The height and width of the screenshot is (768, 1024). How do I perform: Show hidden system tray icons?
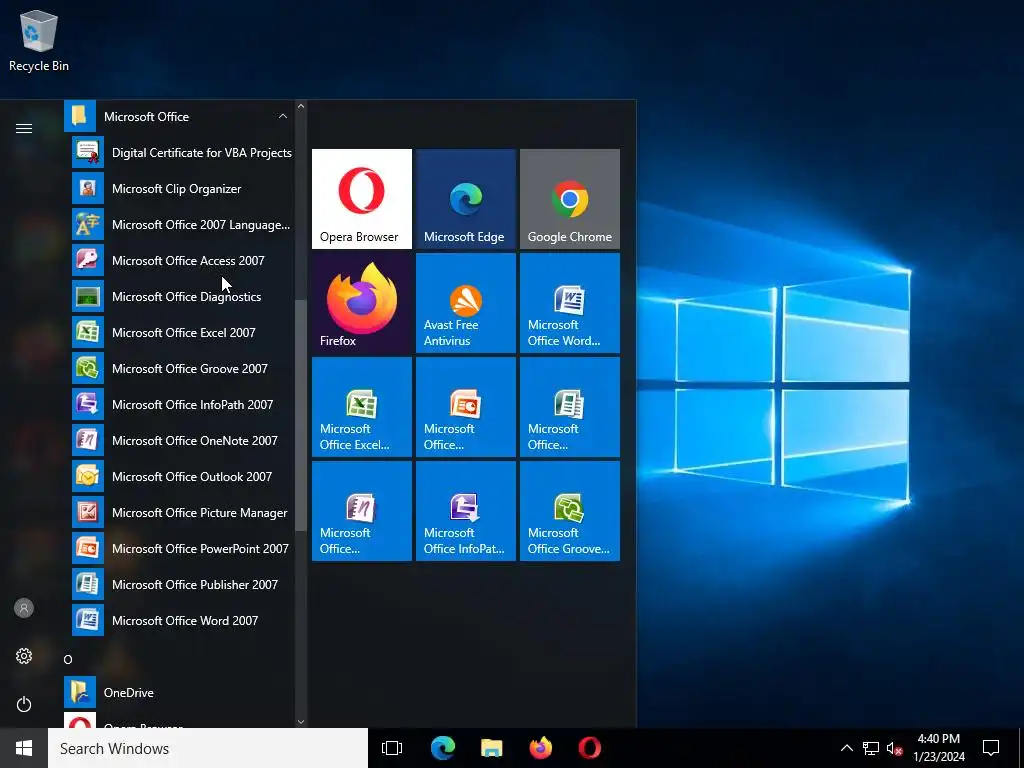846,748
